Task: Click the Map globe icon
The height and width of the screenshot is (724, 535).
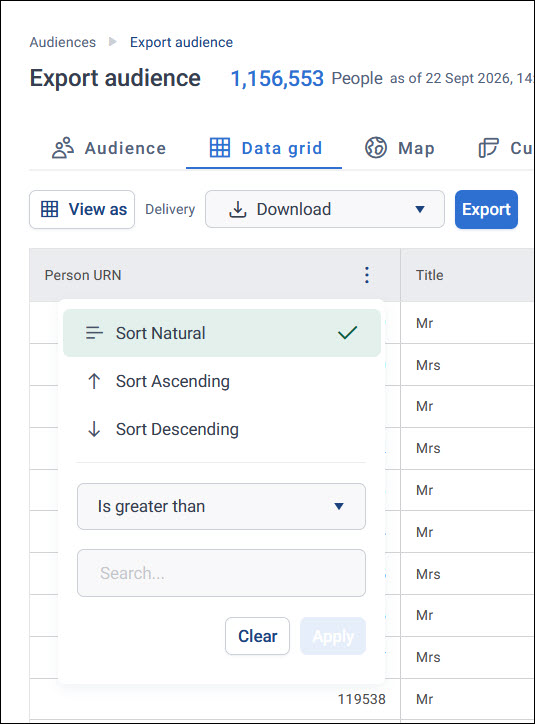Action: [376, 148]
